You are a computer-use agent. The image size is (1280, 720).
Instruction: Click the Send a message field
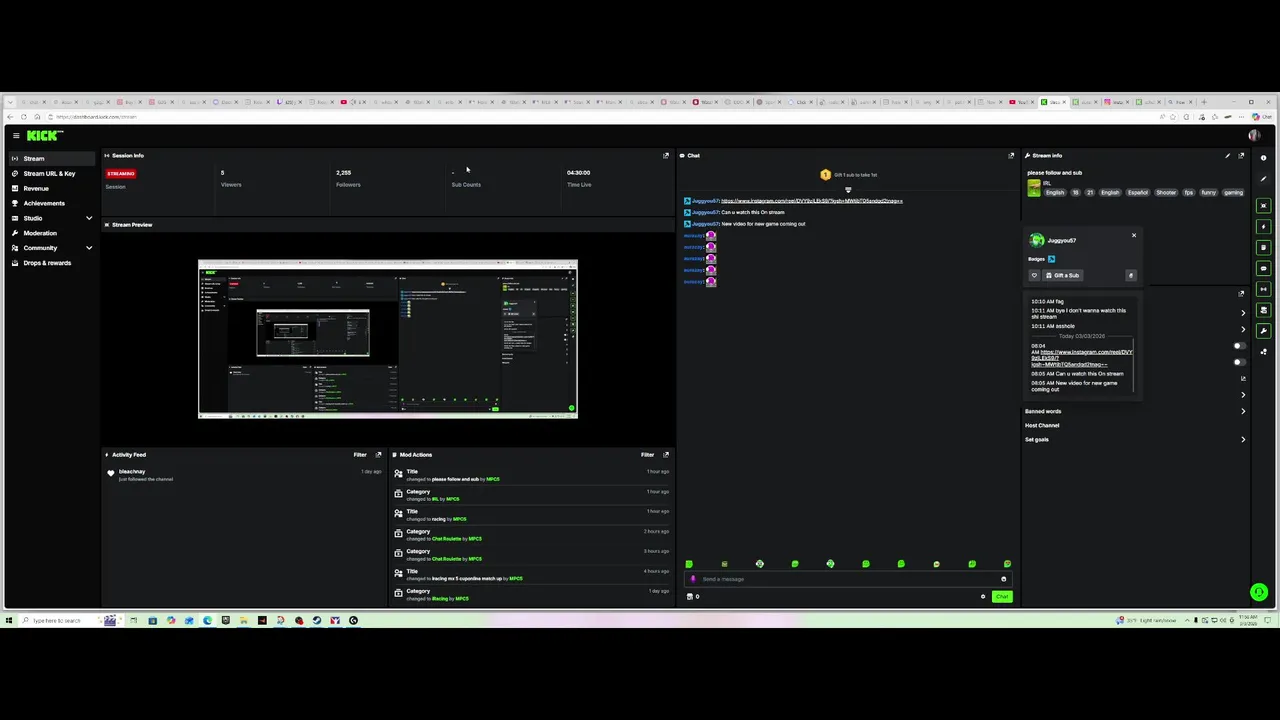[x=848, y=579]
